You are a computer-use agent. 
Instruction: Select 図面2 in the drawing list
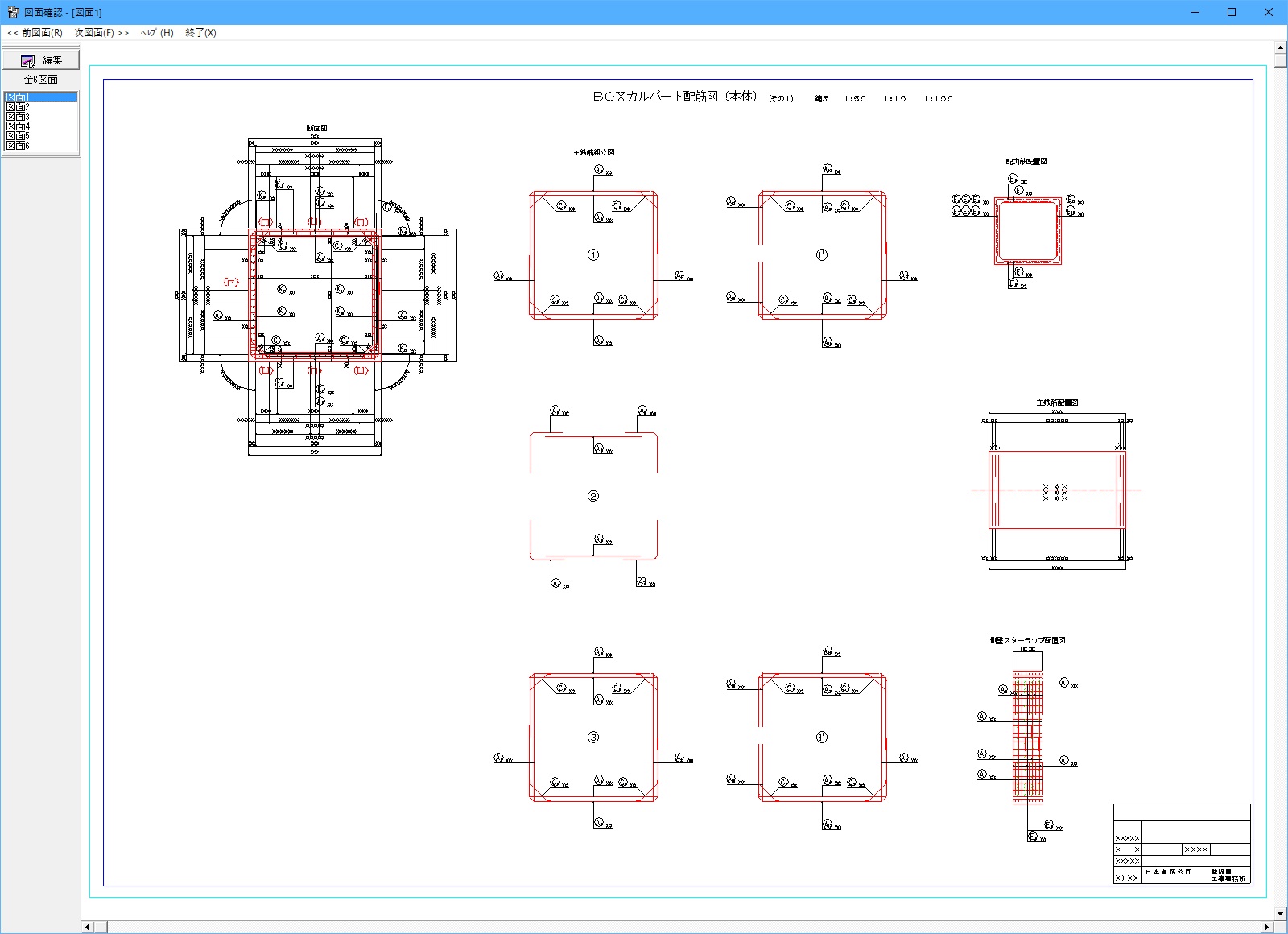[x=18, y=107]
